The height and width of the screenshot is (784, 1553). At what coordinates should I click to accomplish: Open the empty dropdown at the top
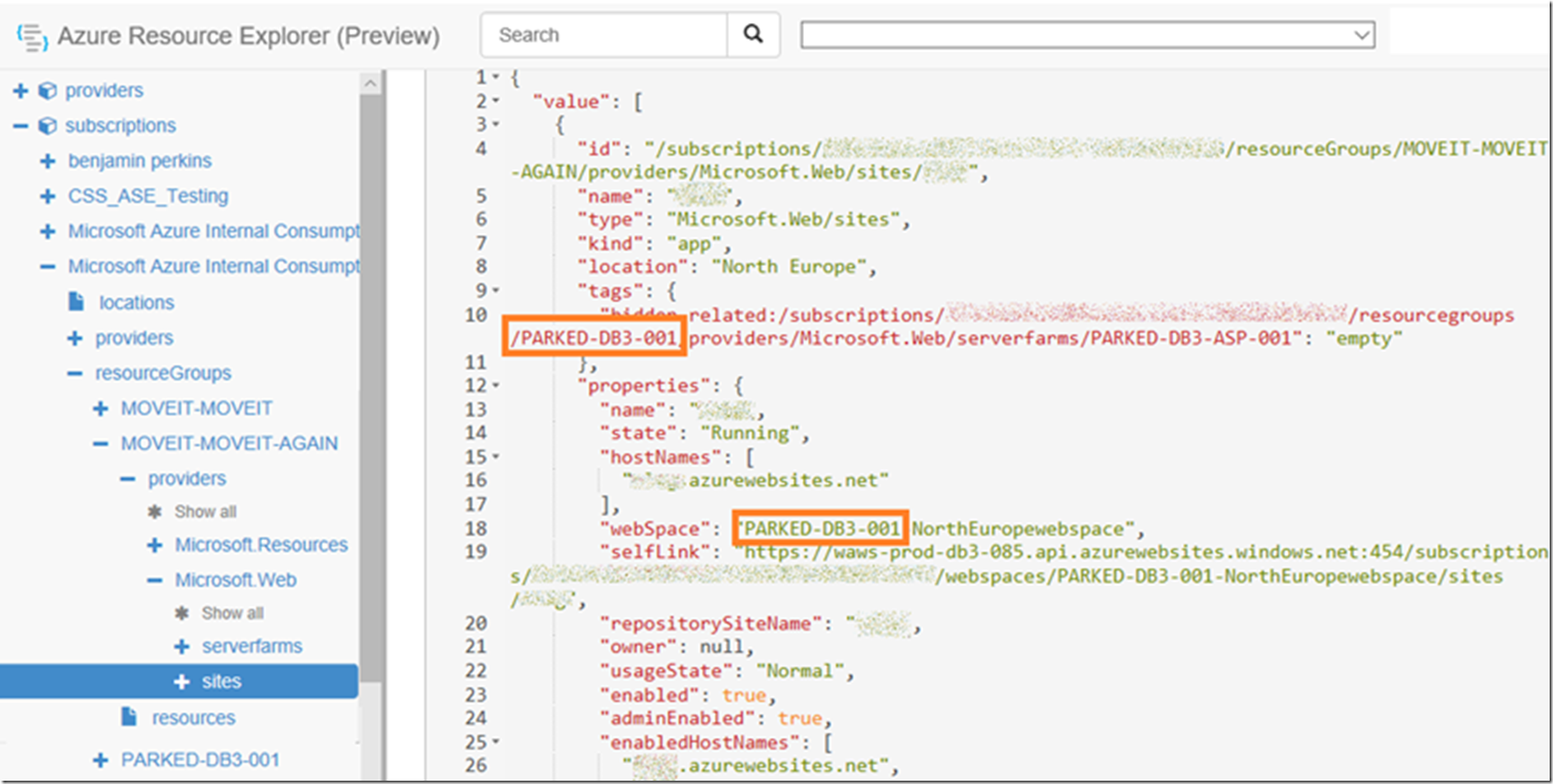(1088, 35)
